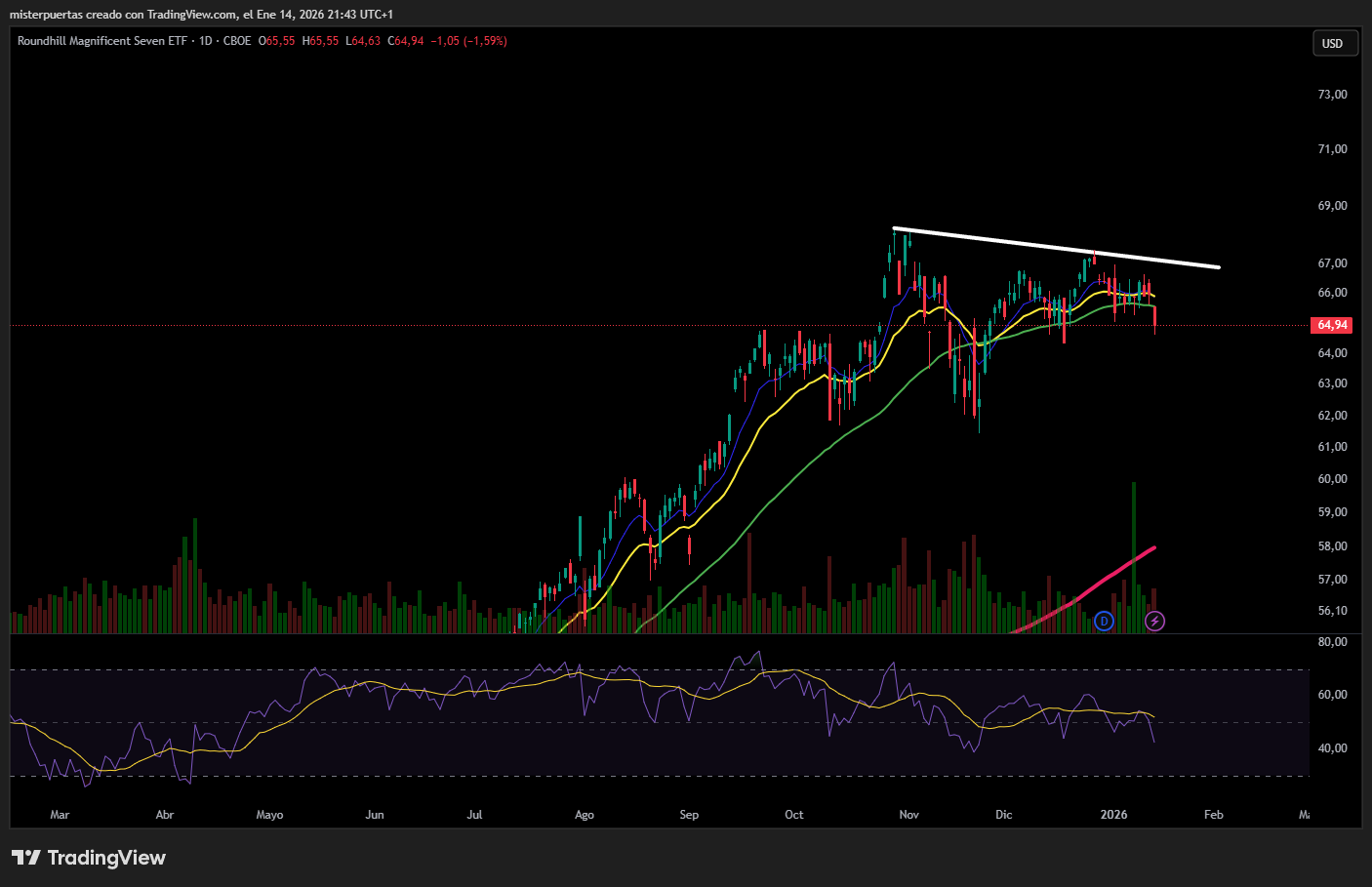Screen dimensions: 1372x887
Task: Click the 67,00 price axis label
Action: [1333, 263]
